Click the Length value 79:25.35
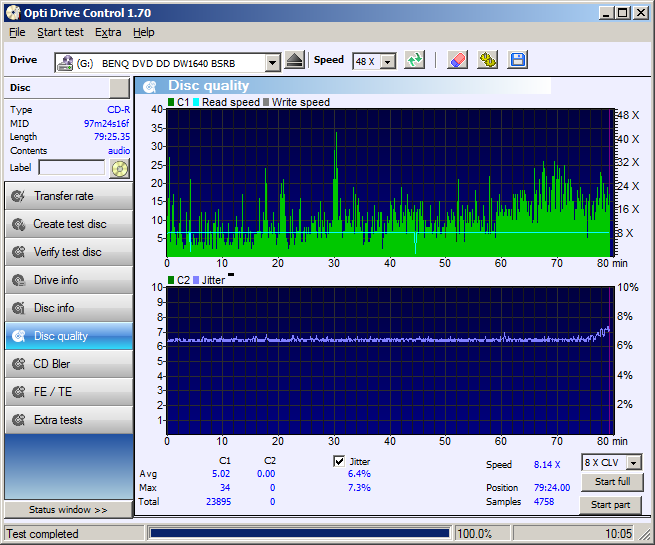Image resolution: width=655 pixels, height=545 pixels. point(112,137)
